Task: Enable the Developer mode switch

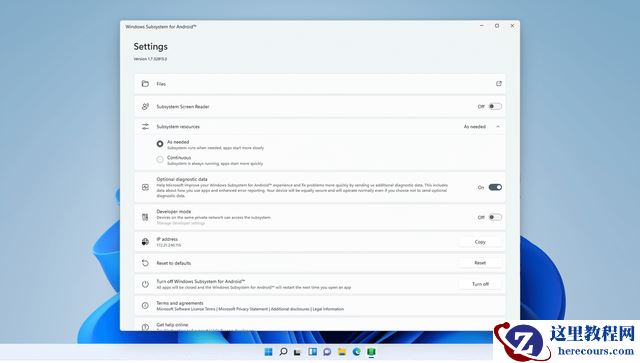Action: tap(495, 217)
